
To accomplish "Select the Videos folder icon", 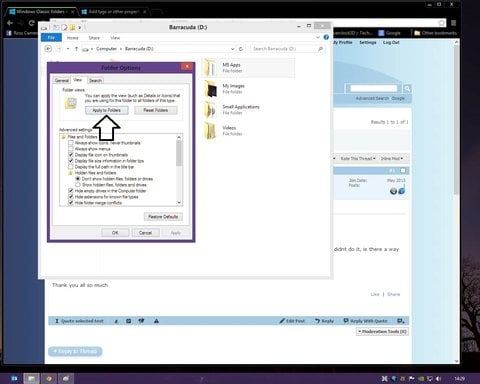I will tap(211, 131).
